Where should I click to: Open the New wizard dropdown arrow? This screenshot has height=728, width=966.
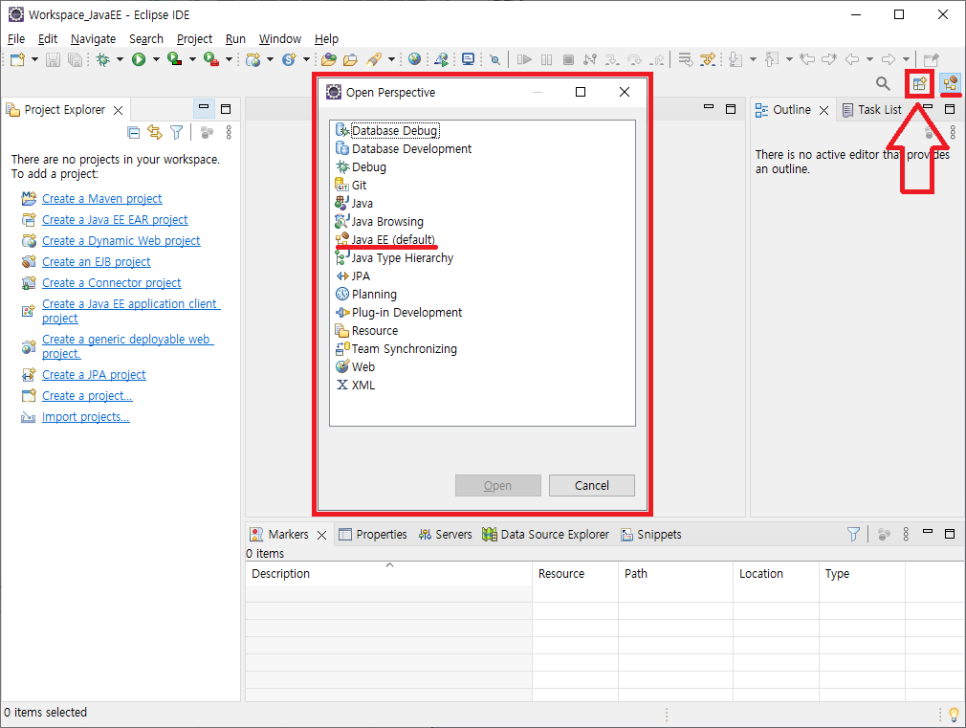(34, 60)
